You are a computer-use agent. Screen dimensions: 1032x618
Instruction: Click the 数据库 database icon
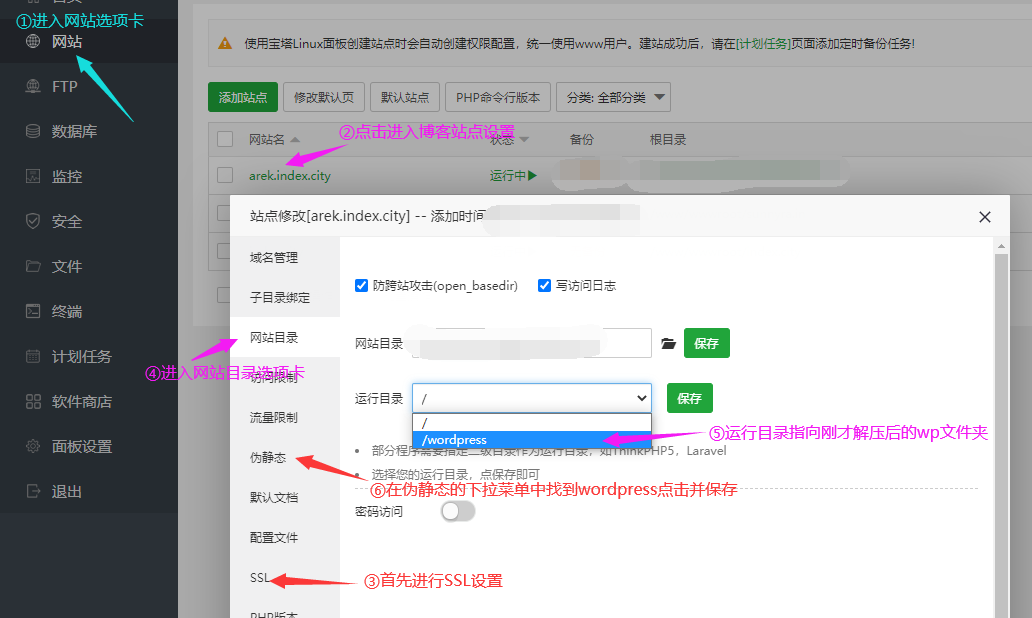tap(33, 131)
